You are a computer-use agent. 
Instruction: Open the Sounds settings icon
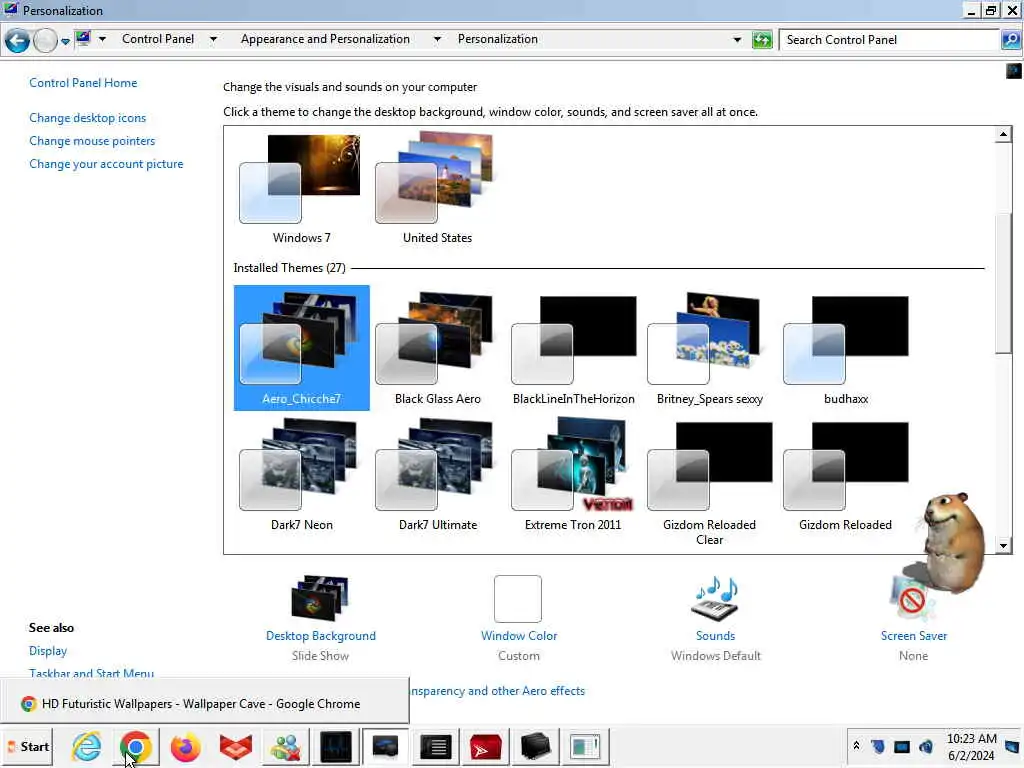point(715,598)
